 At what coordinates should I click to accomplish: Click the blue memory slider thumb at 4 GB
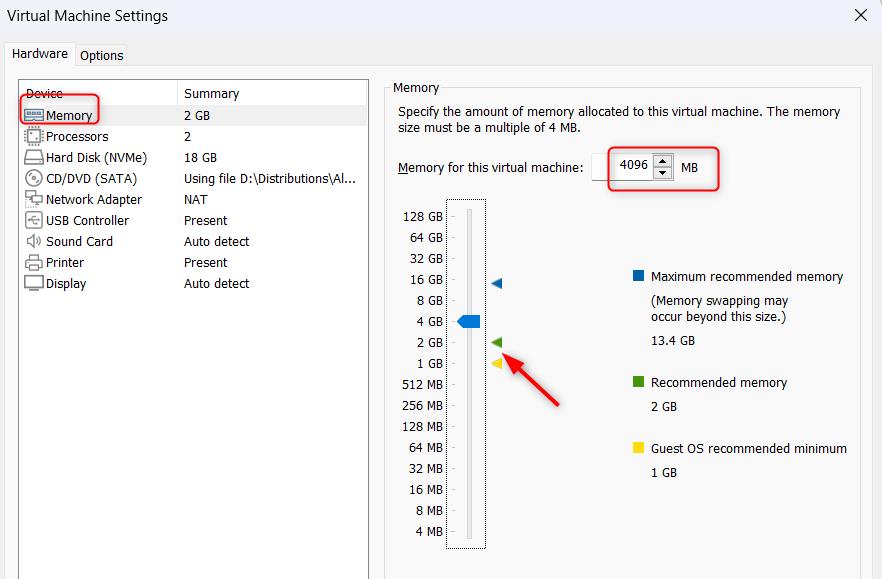coord(469,321)
